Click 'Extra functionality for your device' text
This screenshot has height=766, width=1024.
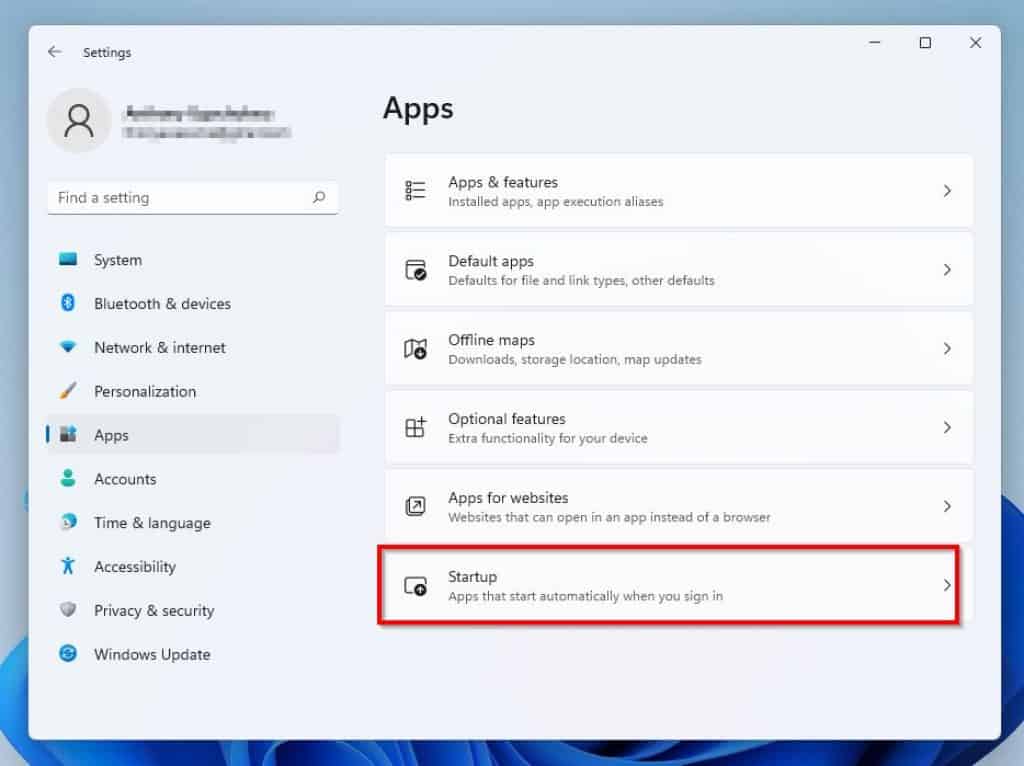(x=548, y=438)
